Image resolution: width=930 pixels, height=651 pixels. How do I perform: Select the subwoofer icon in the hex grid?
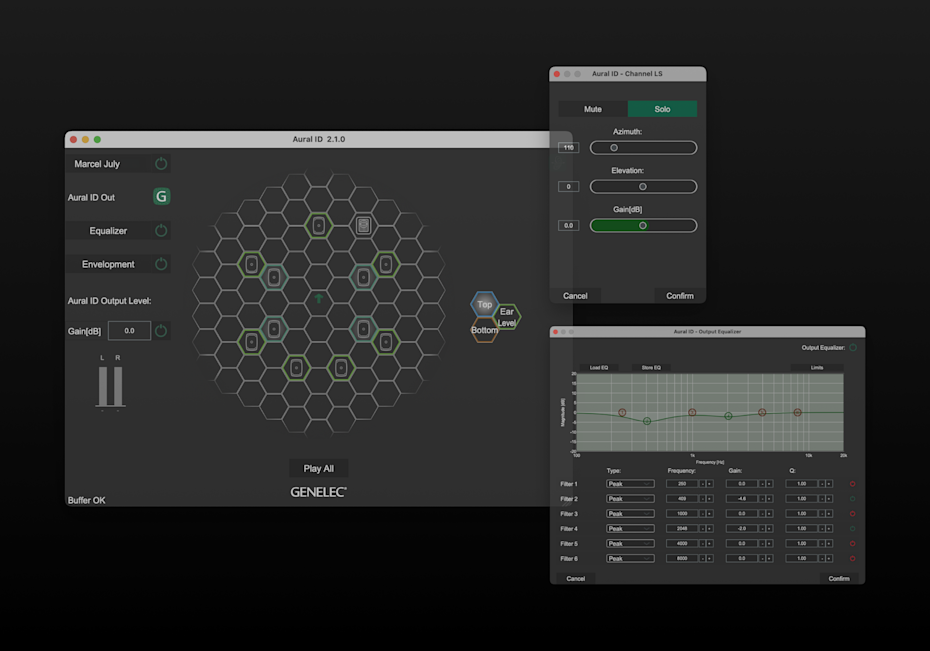(x=364, y=225)
